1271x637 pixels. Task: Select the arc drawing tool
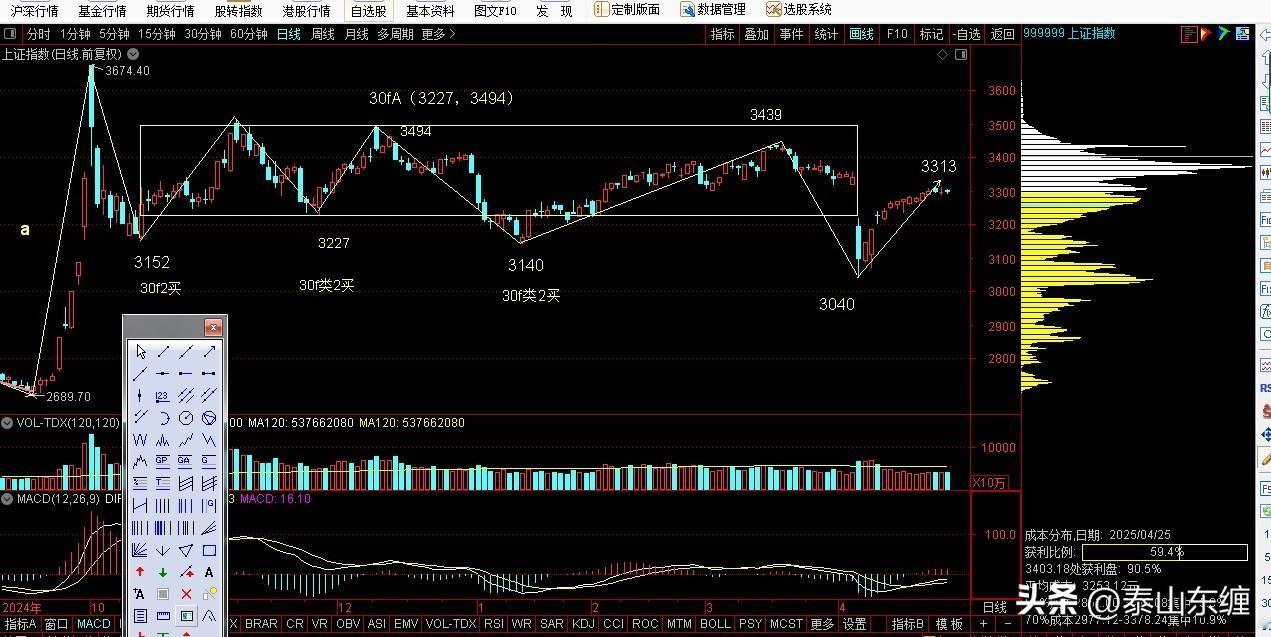(163, 417)
